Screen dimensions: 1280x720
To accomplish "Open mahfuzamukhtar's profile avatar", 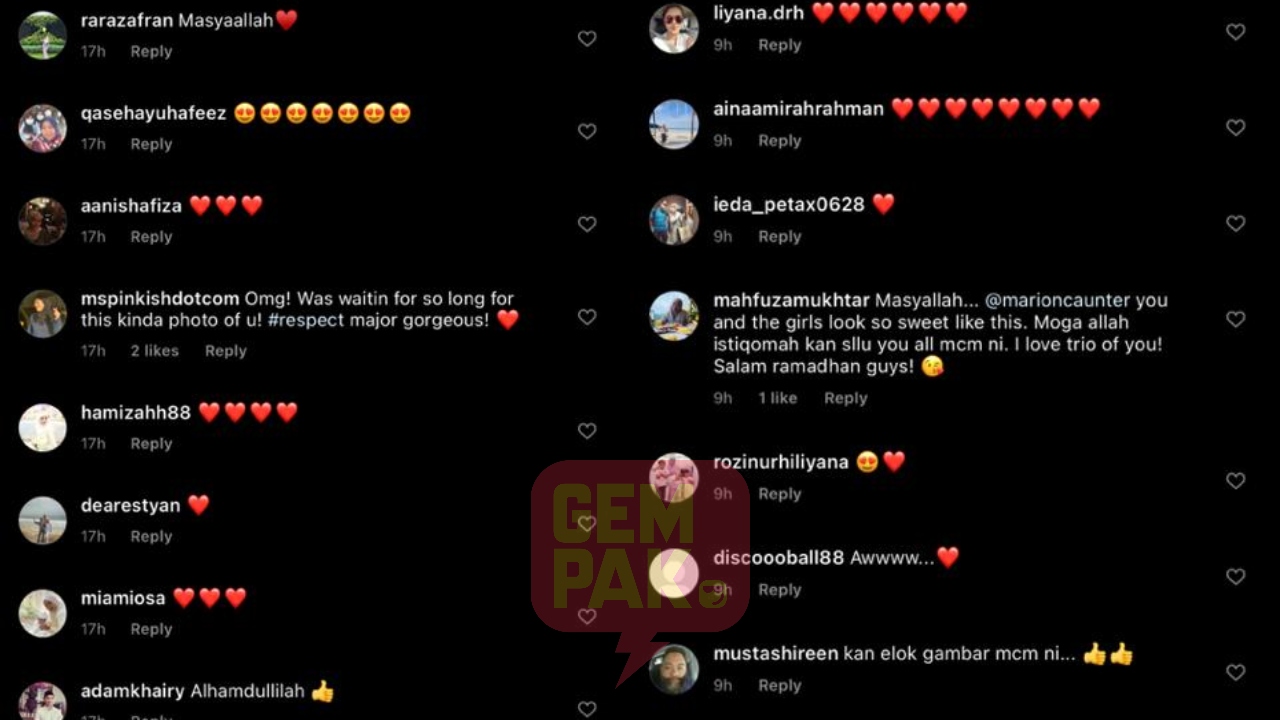I will coord(674,316).
